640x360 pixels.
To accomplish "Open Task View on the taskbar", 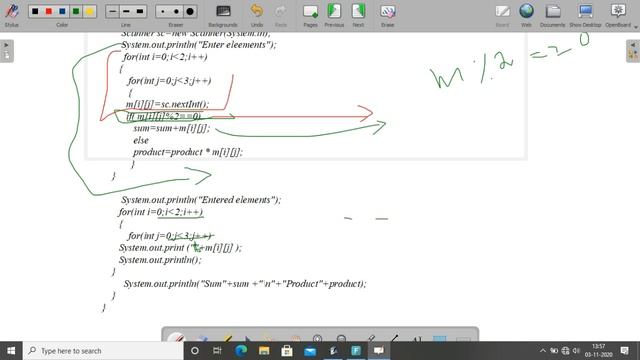I will 217,351.
